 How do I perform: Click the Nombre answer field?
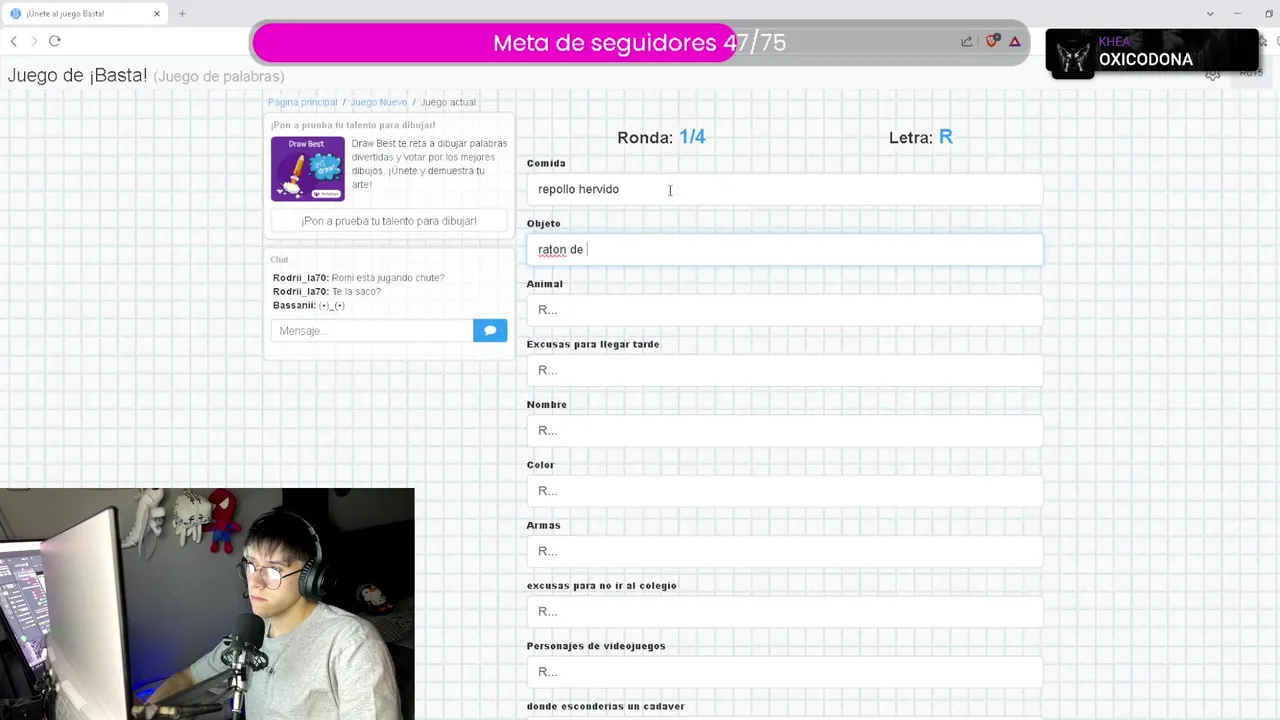tap(784, 431)
